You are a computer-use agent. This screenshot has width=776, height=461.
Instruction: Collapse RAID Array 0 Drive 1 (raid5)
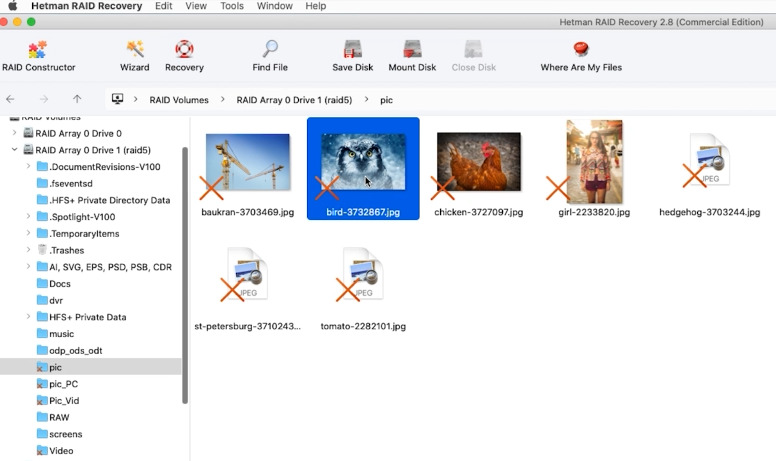pyautogui.click(x=14, y=149)
